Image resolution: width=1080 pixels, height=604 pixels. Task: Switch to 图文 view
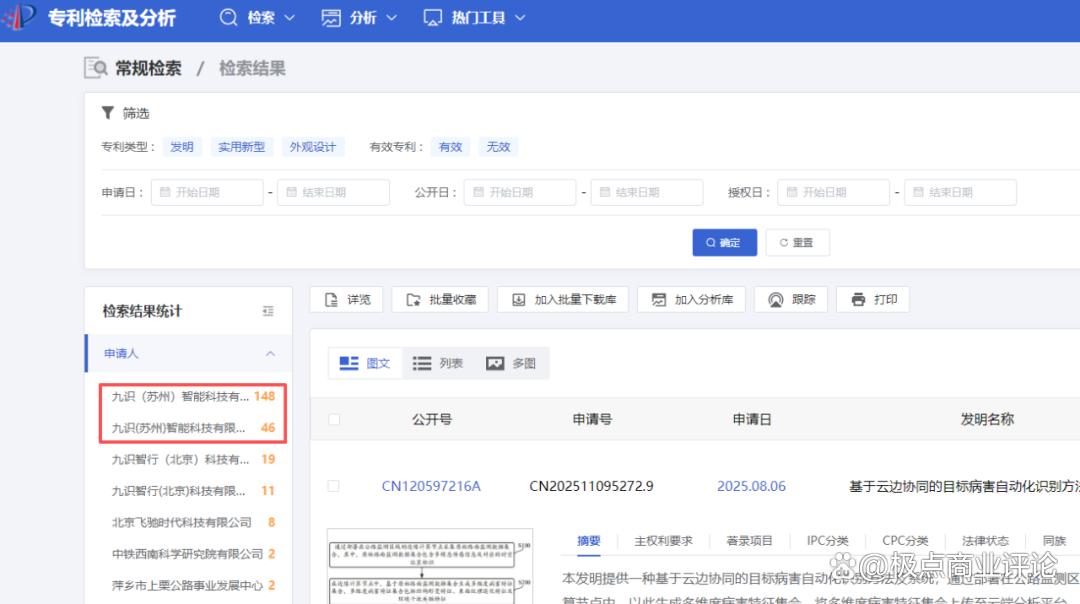point(365,364)
